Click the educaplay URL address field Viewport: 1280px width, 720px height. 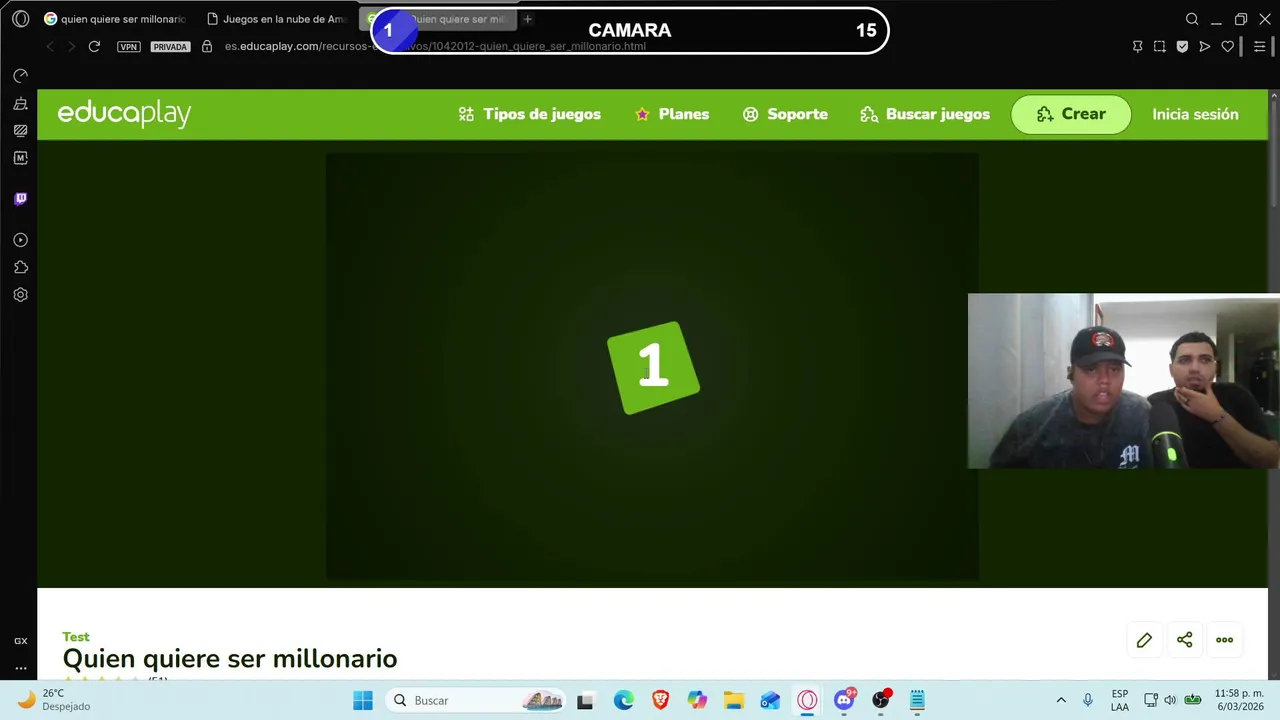(435, 46)
